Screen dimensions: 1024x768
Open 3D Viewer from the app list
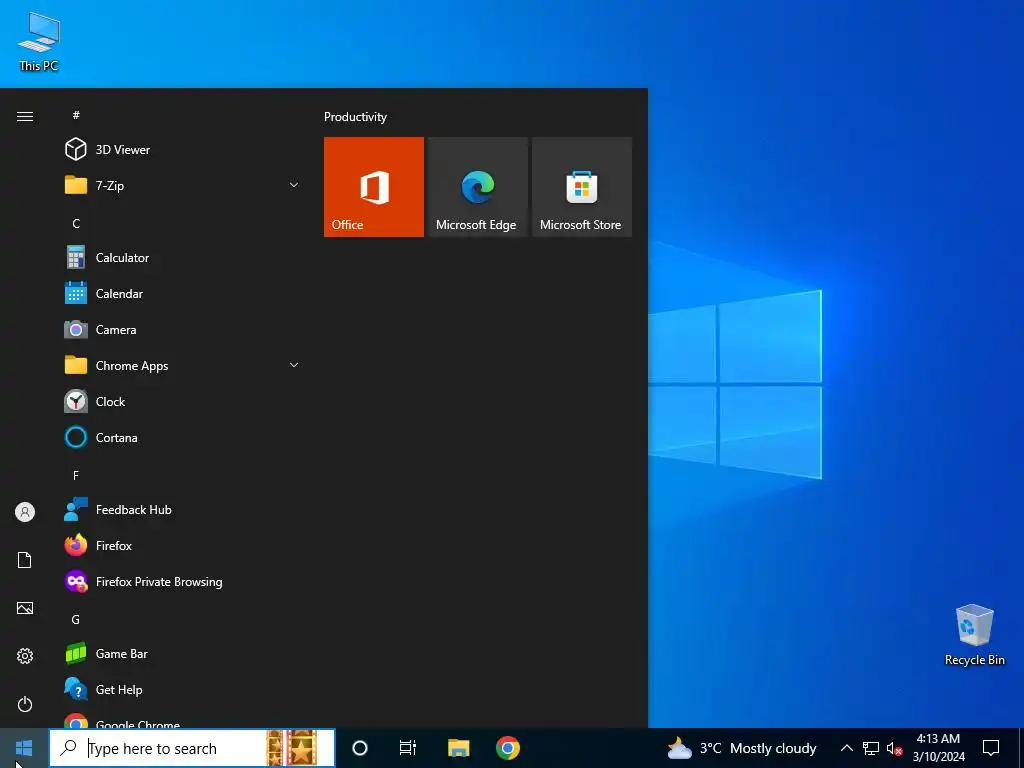pos(182,150)
